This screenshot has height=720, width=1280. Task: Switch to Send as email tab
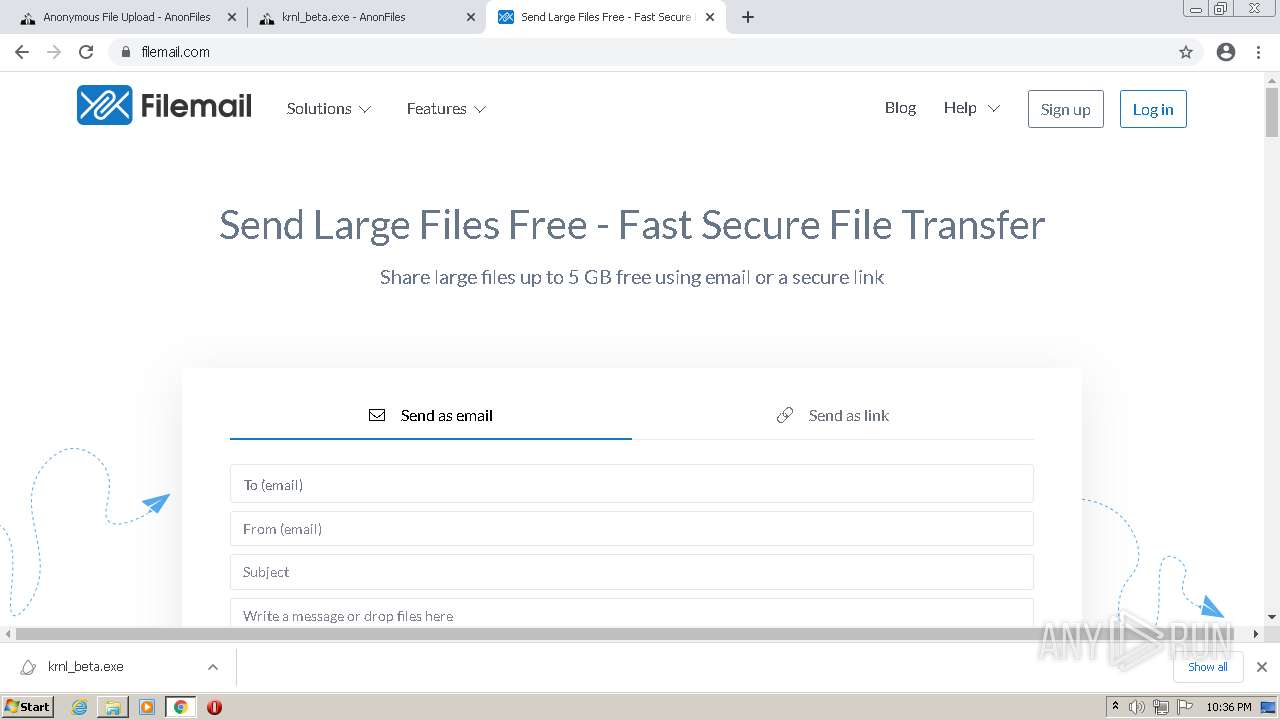[x=431, y=415]
